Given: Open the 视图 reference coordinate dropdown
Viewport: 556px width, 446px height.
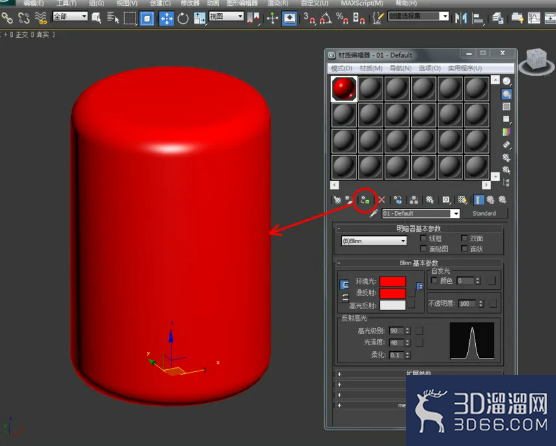Looking at the screenshot, I should 226,16.
